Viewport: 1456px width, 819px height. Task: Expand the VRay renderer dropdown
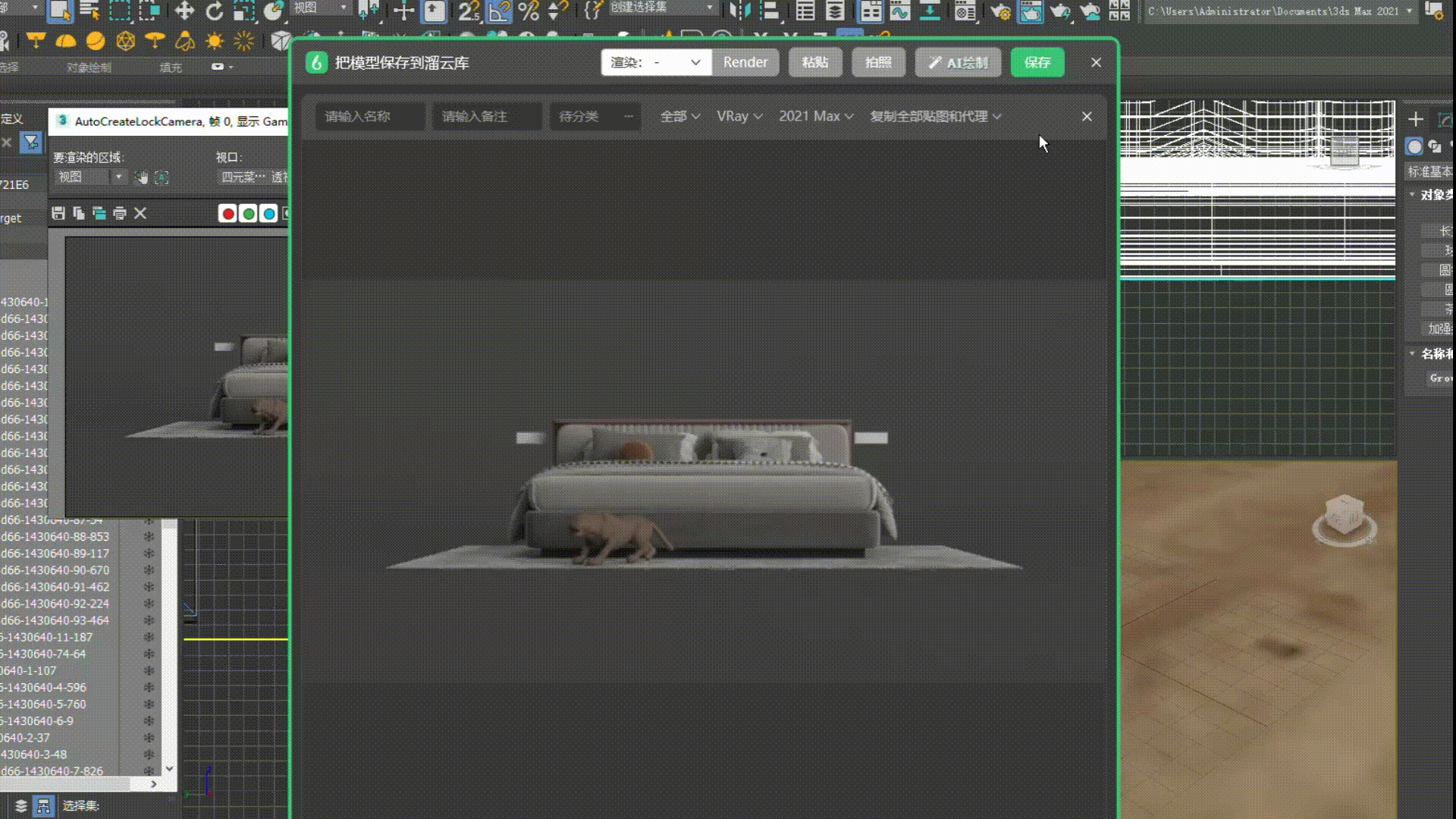739,116
